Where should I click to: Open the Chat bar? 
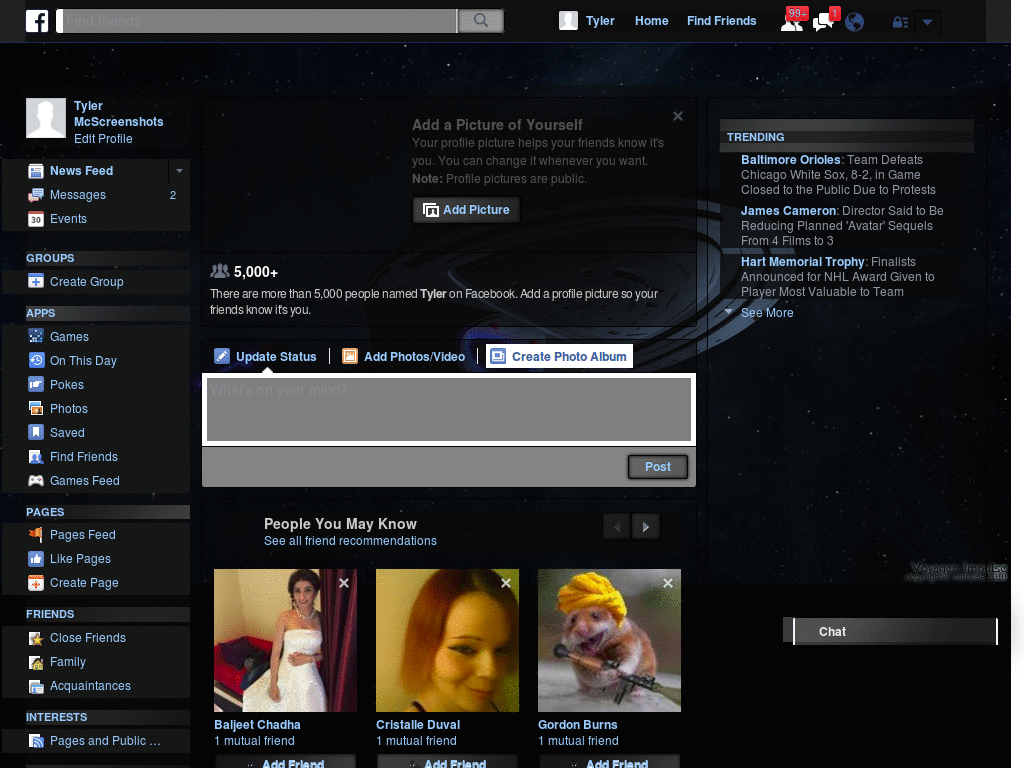click(x=895, y=632)
